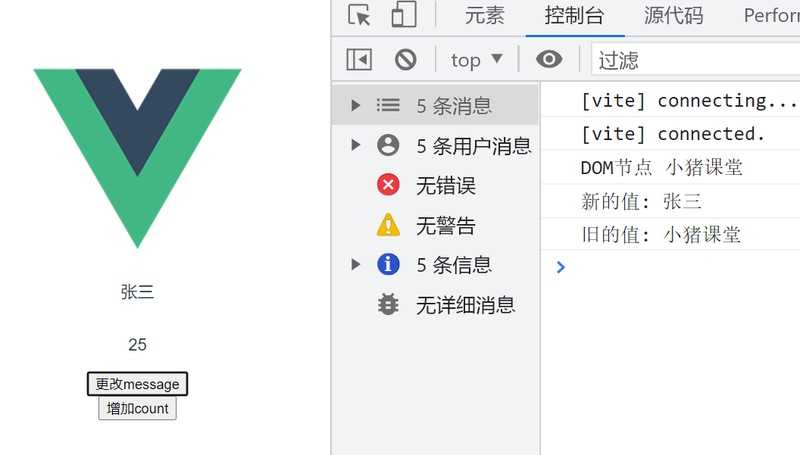Switch to the 元素 tab
800x455 pixels.
click(484, 15)
